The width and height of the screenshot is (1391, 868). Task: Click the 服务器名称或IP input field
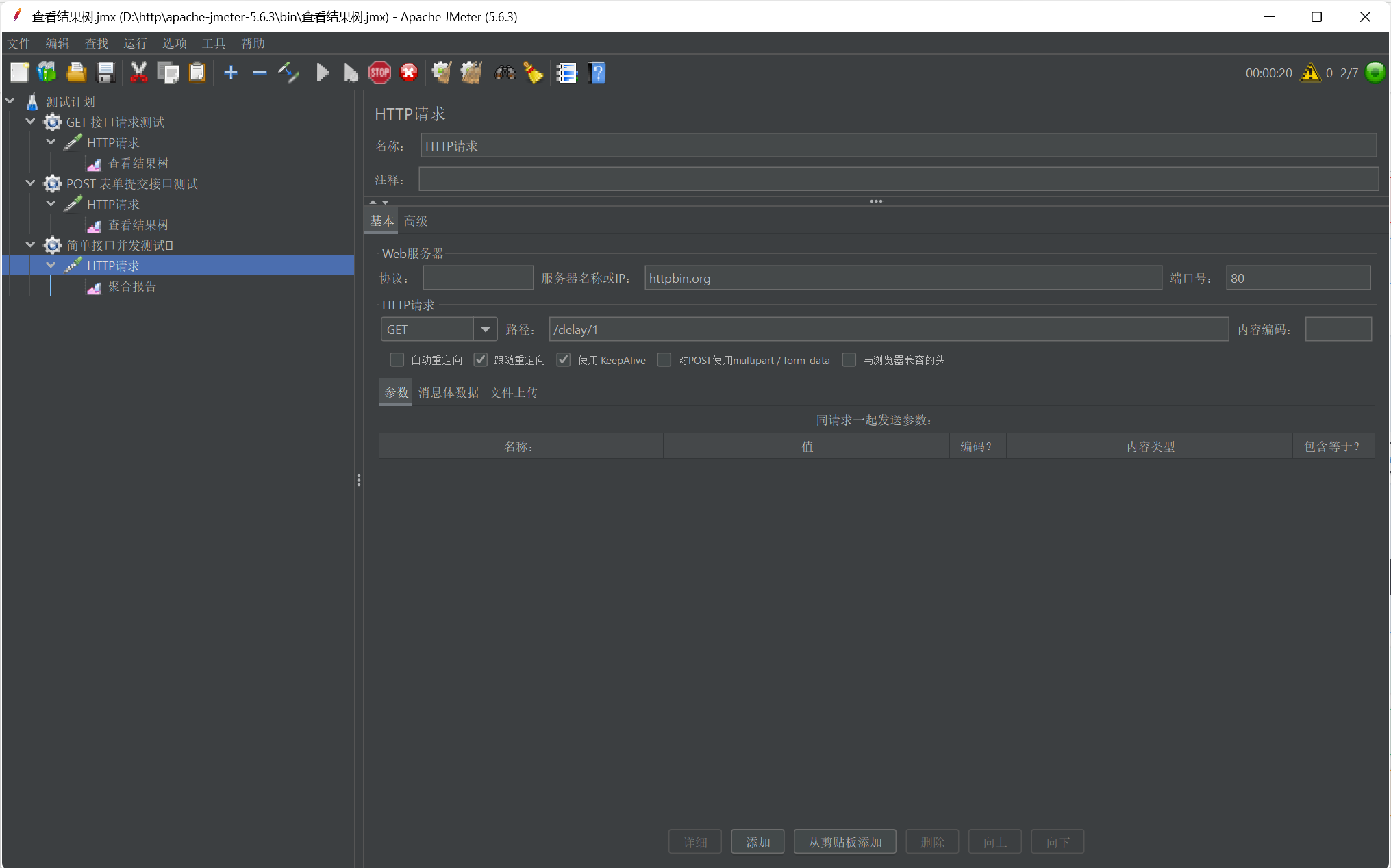click(x=903, y=278)
